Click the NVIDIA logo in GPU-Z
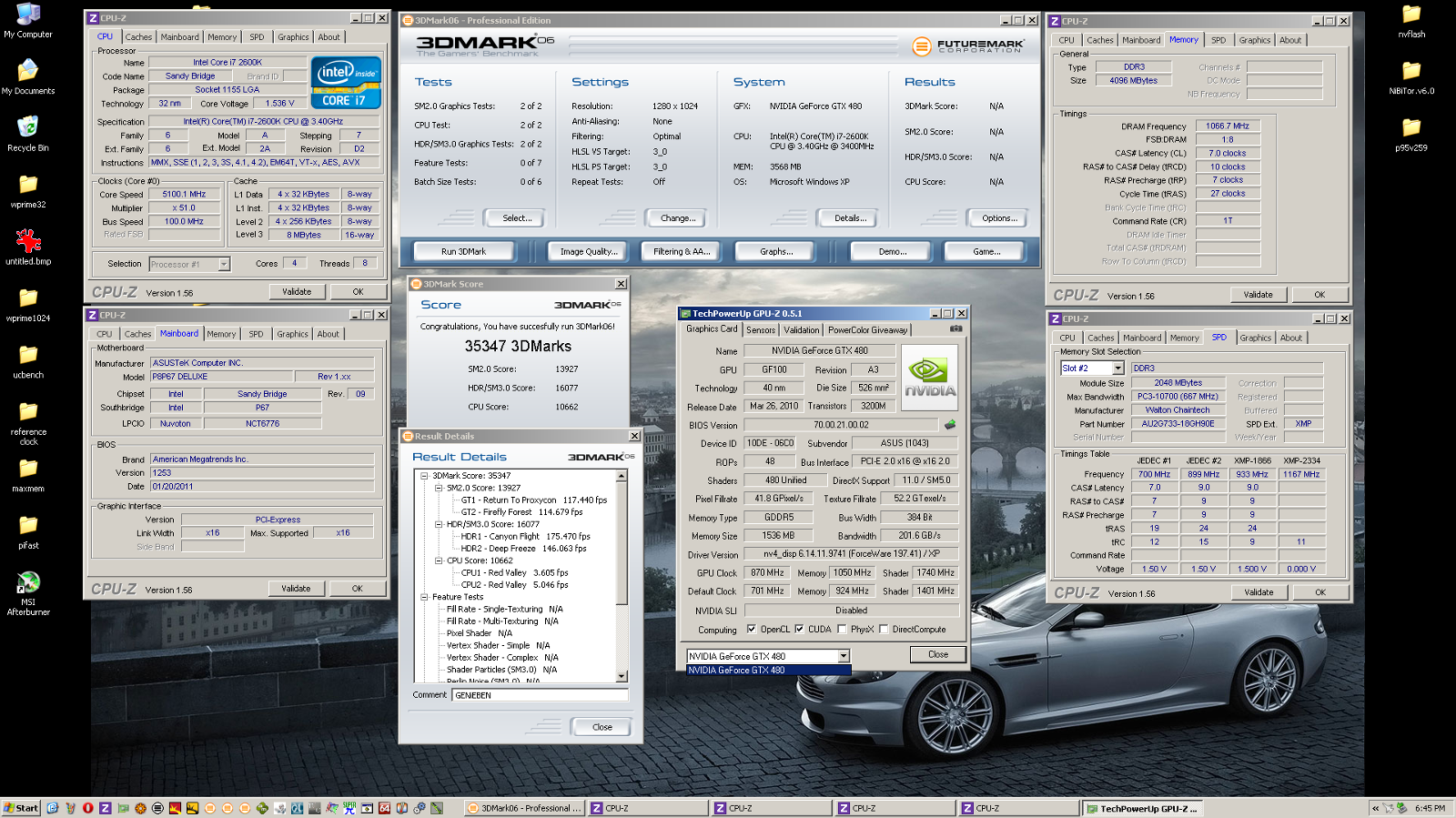1456x818 pixels. coord(929,376)
